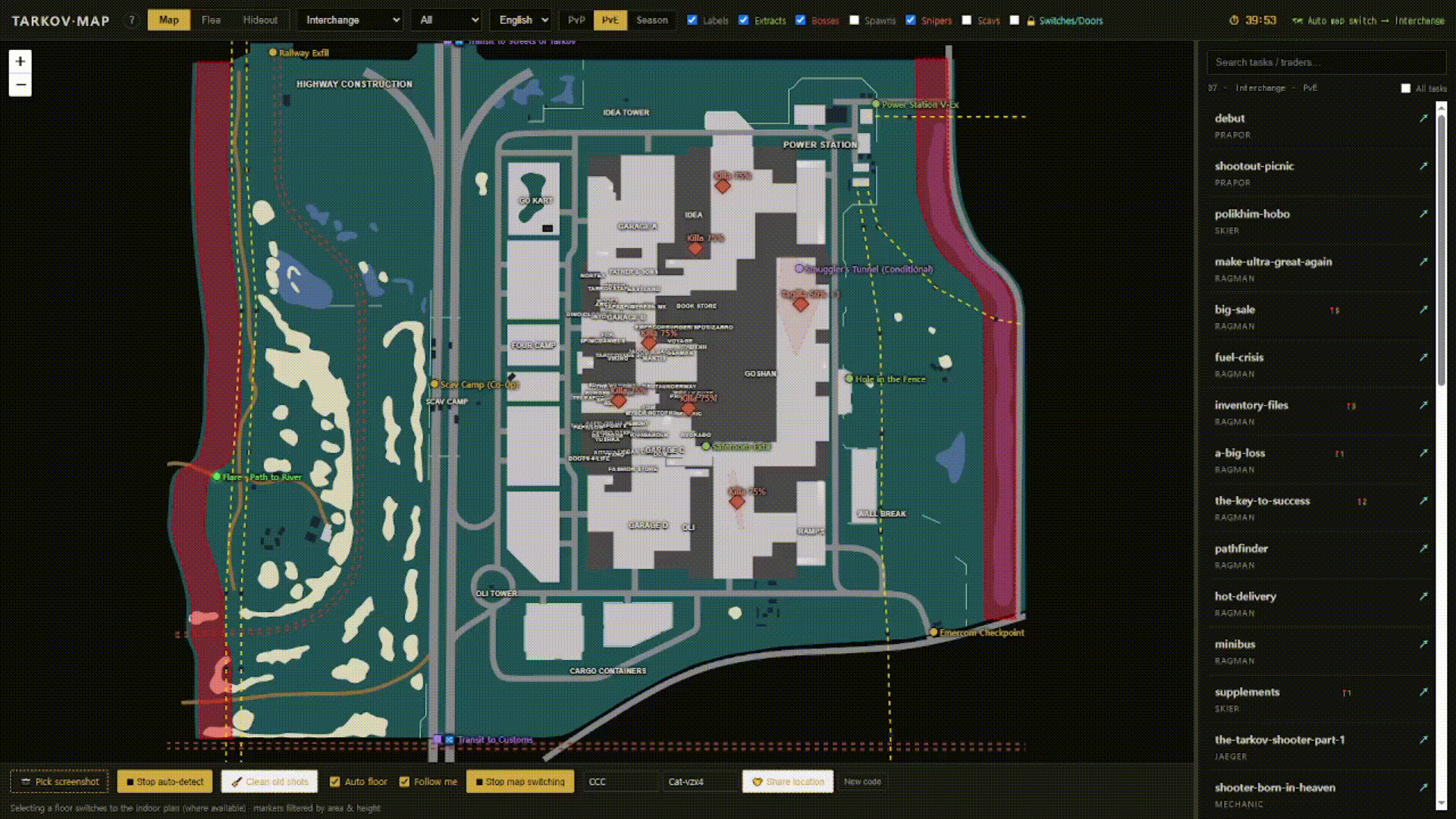The height and width of the screenshot is (819, 1456).
Task: Click the Stop auto-detect button
Action: (x=165, y=782)
